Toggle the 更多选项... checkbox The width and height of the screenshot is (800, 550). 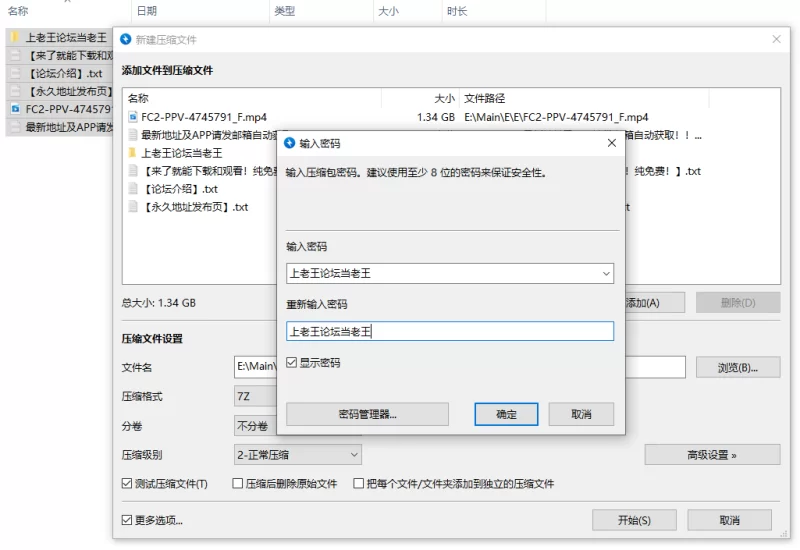127,520
